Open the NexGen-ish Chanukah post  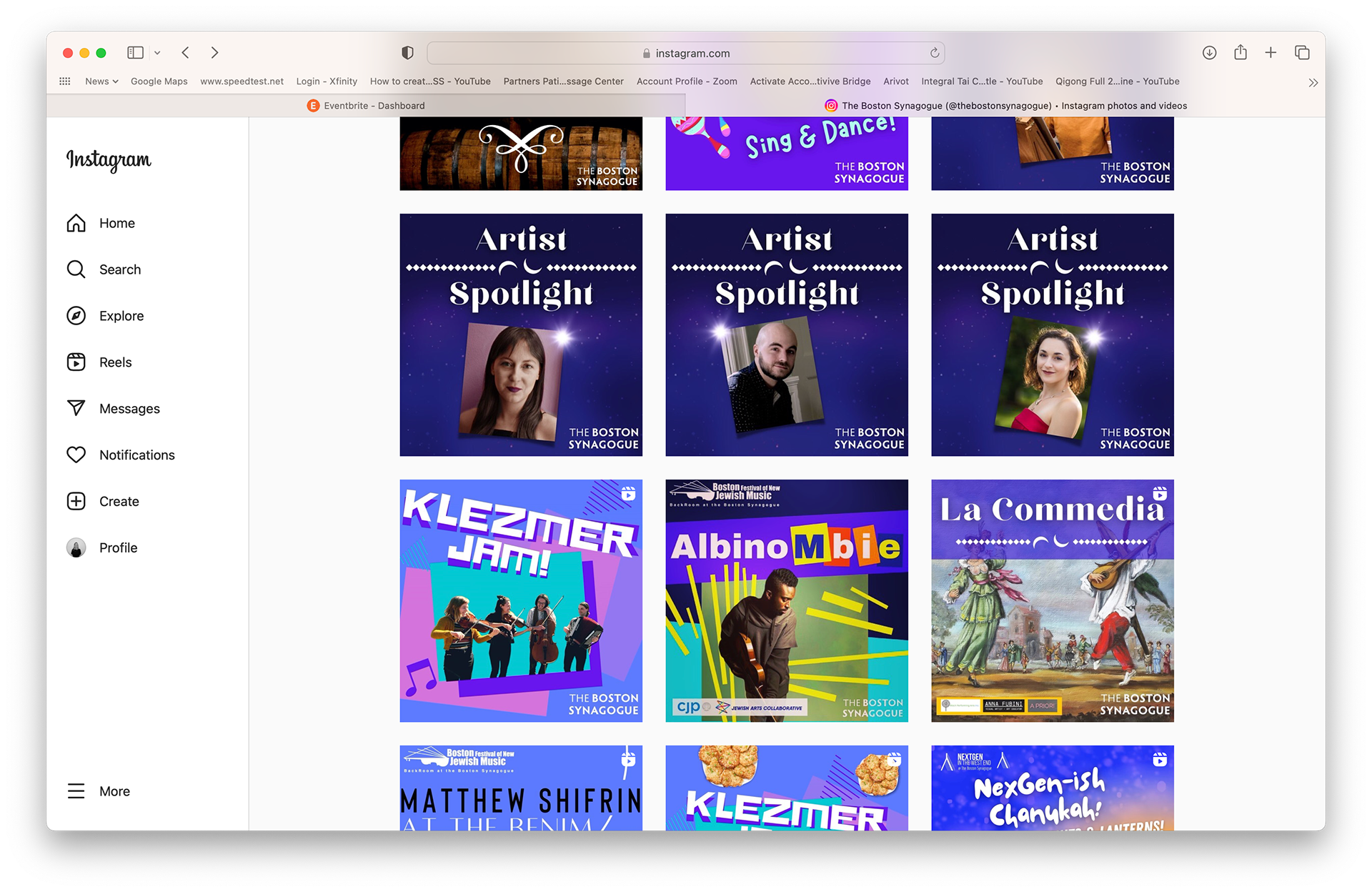(x=1053, y=788)
